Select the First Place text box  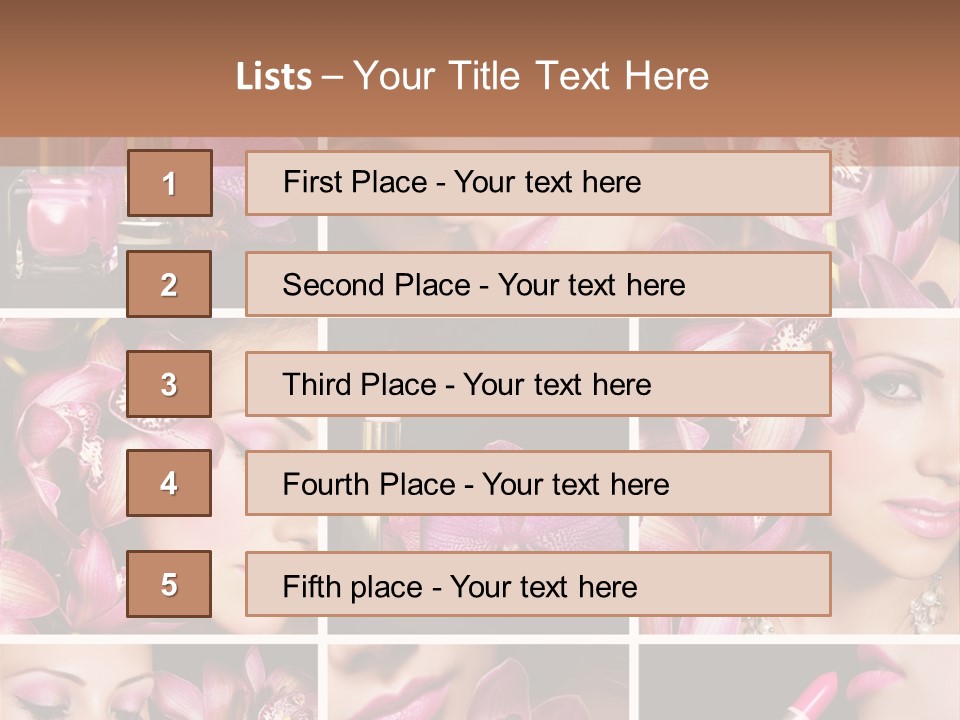click(538, 183)
